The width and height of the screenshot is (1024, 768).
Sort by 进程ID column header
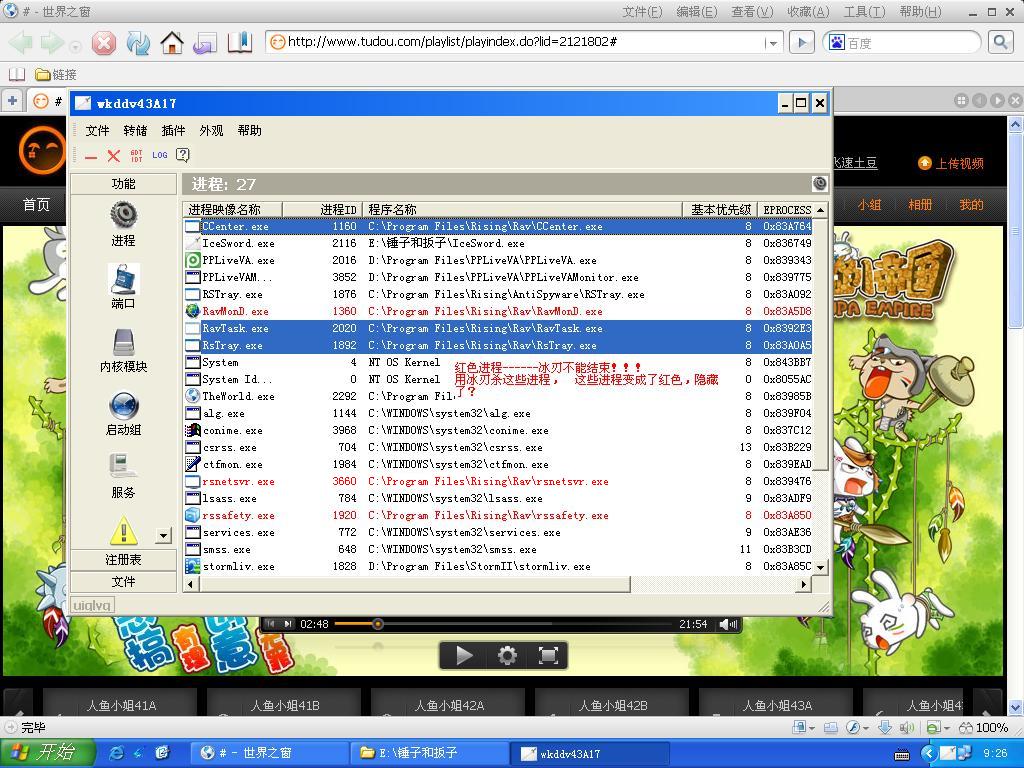[323, 210]
